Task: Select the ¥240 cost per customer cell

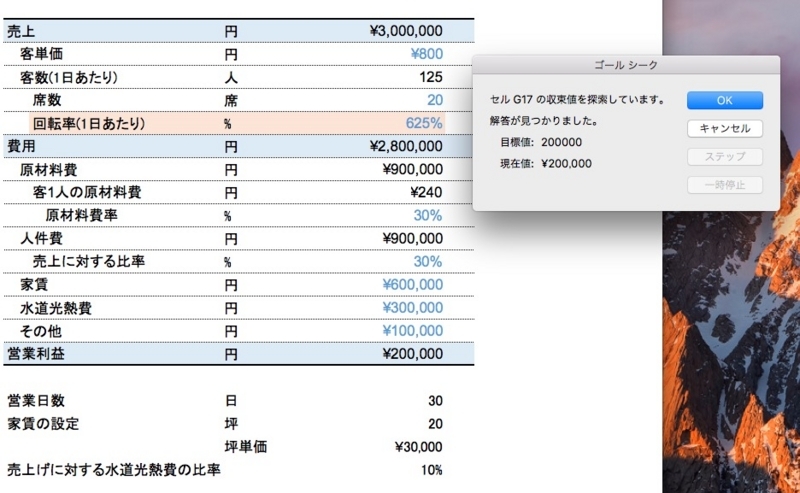Action: click(x=426, y=192)
